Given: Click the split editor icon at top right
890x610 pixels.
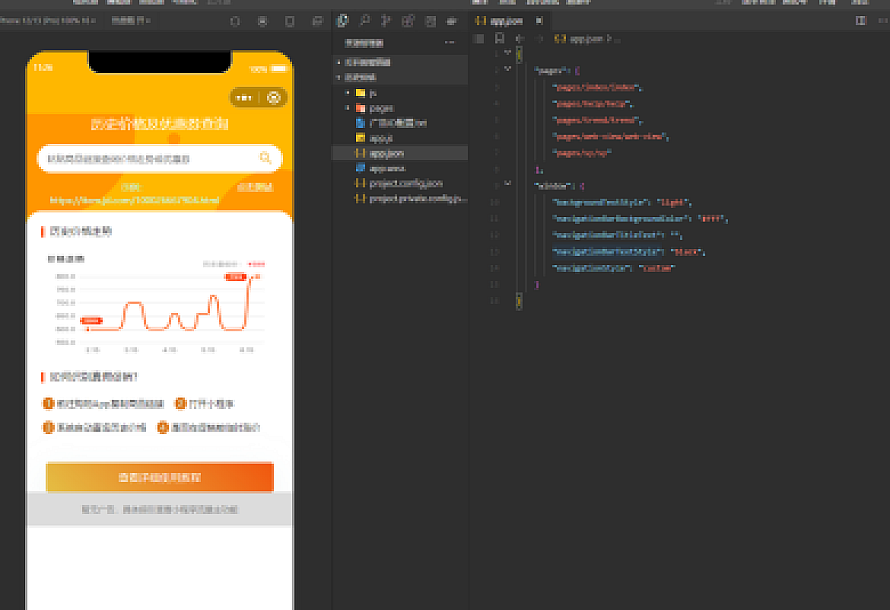Looking at the screenshot, I should (x=860, y=20).
